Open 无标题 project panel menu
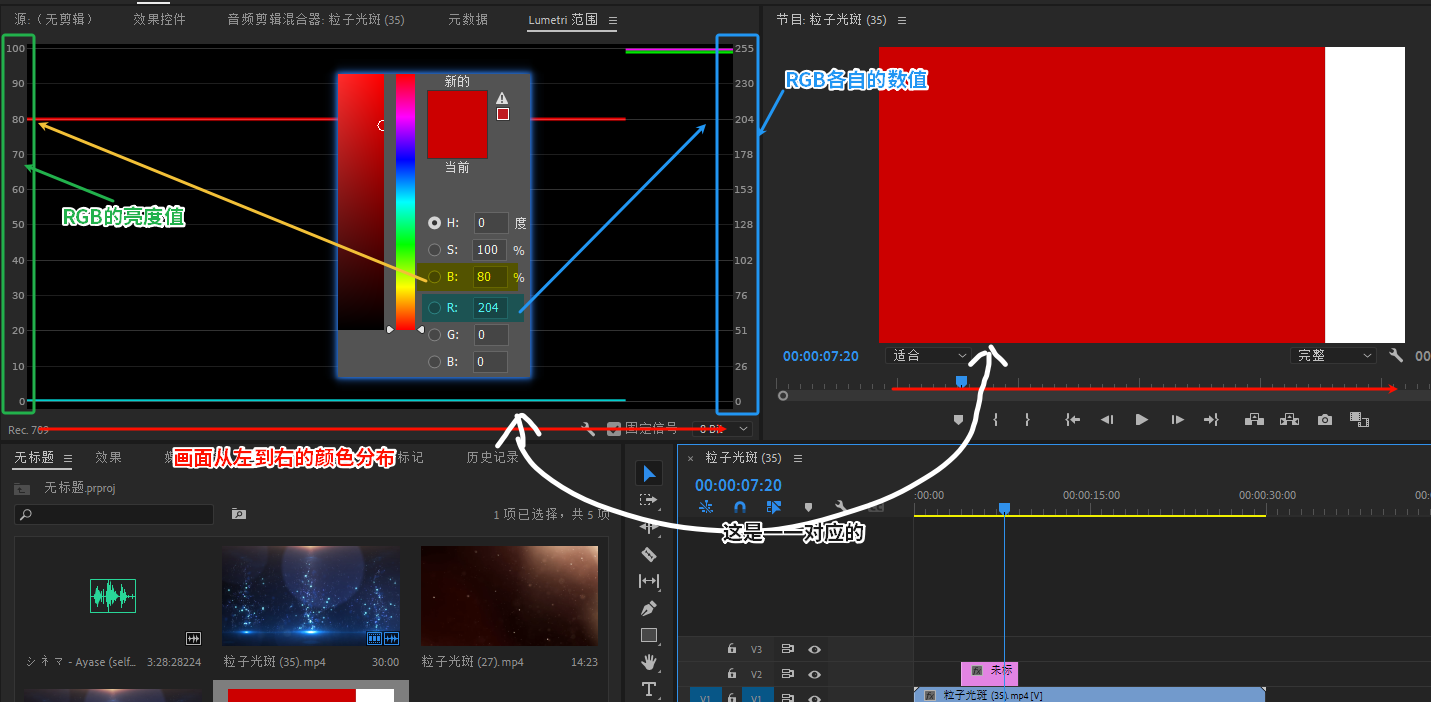This screenshot has height=702, width=1431. tap(68, 458)
